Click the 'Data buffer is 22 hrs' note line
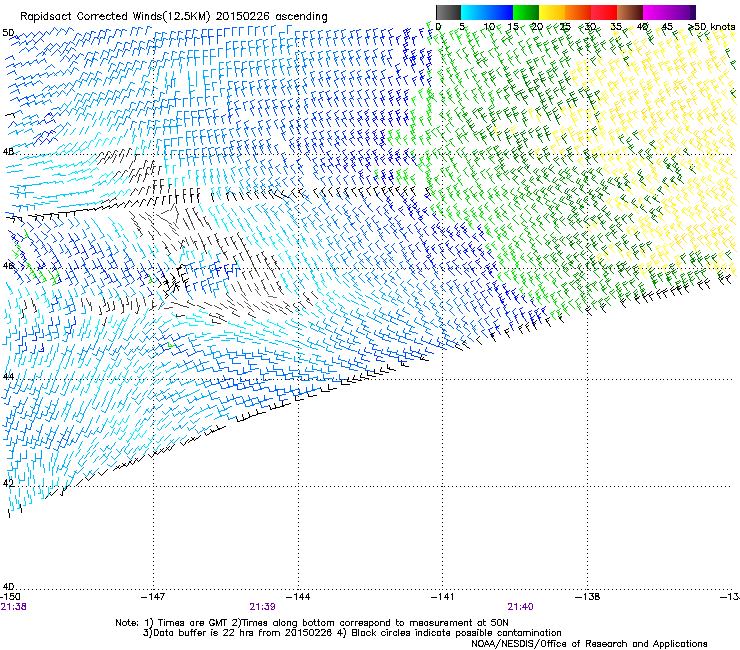Viewport: 740px width, 650px height. (352, 633)
